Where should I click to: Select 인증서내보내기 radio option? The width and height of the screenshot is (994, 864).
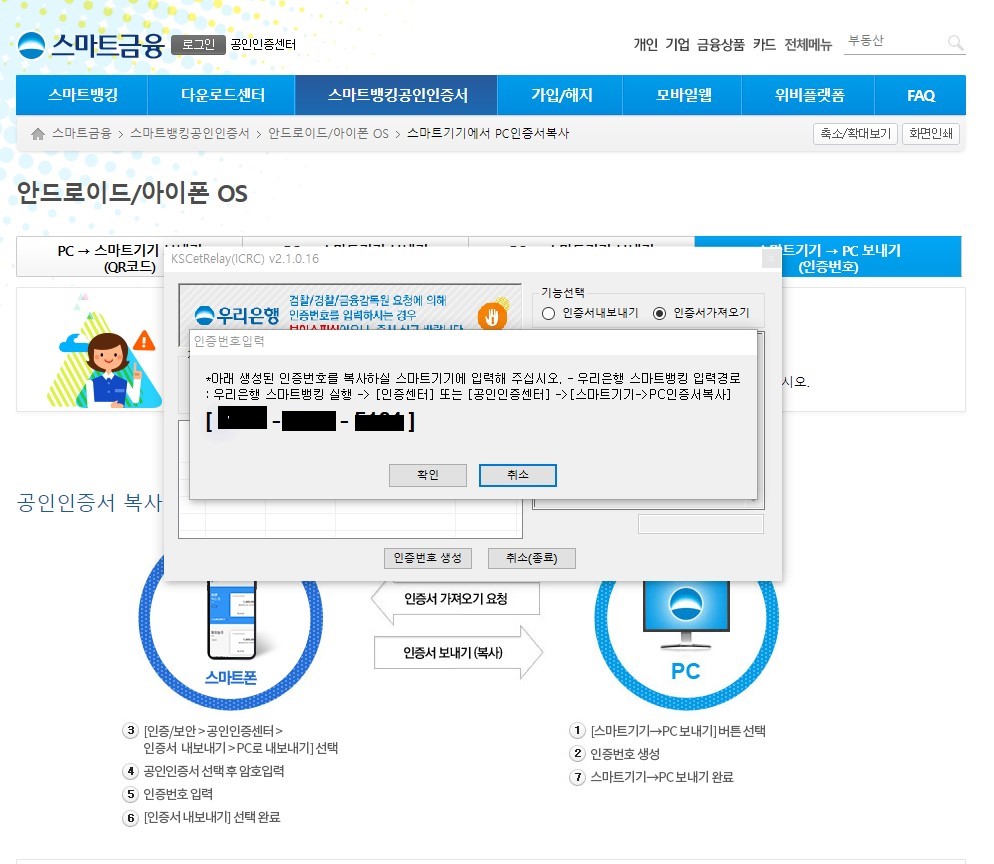point(548,313)
